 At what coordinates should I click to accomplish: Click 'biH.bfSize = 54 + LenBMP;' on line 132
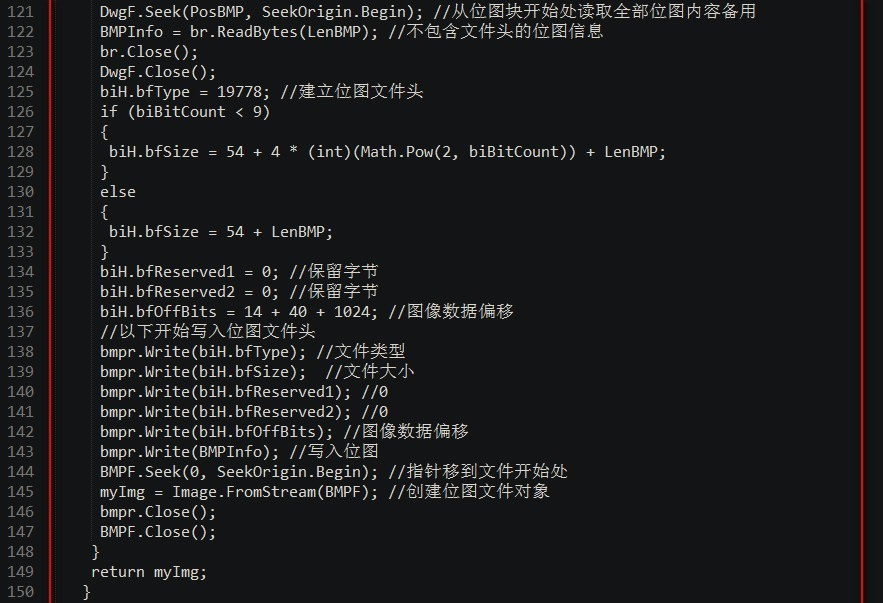click(x=221, y=232)
